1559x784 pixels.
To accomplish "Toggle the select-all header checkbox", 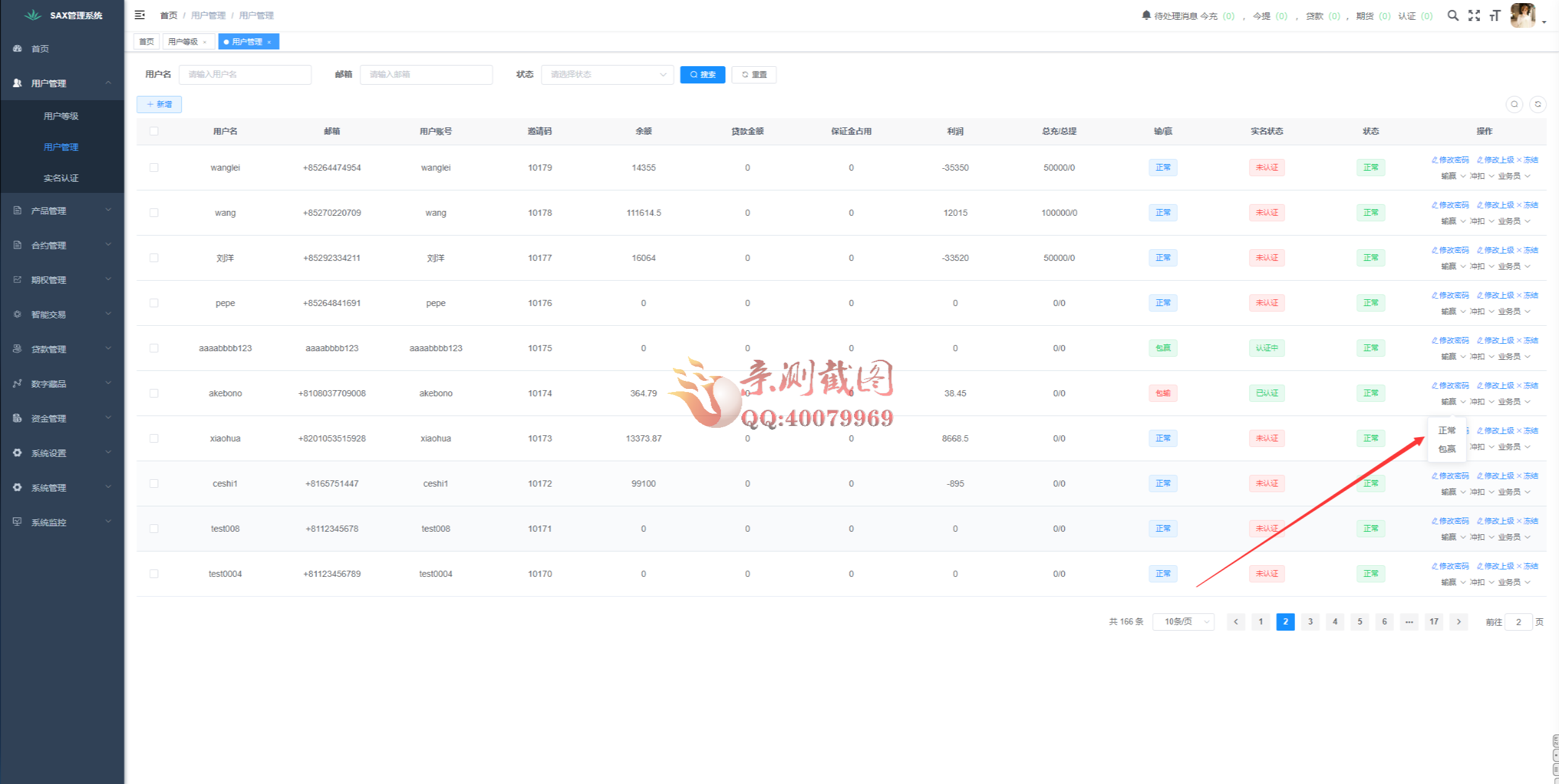I will pyautogui.click(x=154, y=131).
